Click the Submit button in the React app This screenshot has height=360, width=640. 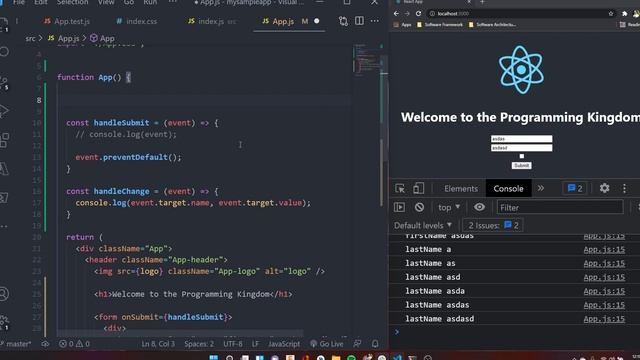522,165
